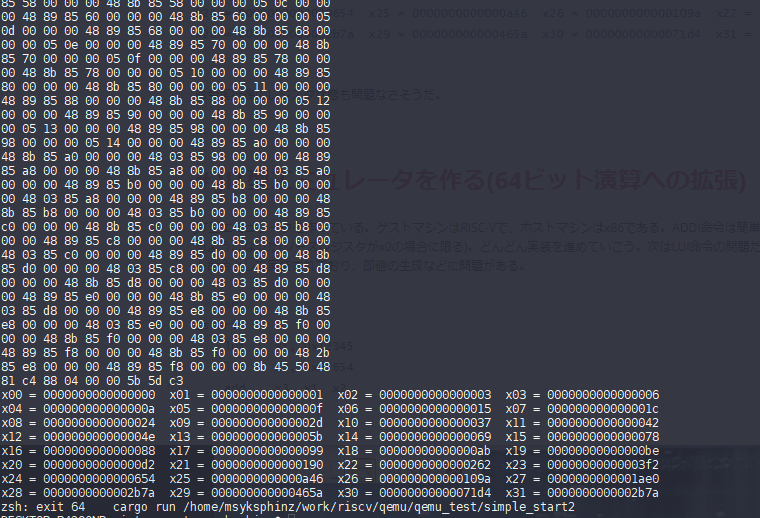The height and width of the screenshot is (518, 760).
Task: Click the final hex line '81 c4 88 04 00 00 5b 5d c3'
Action: click(x=93, y=381)
